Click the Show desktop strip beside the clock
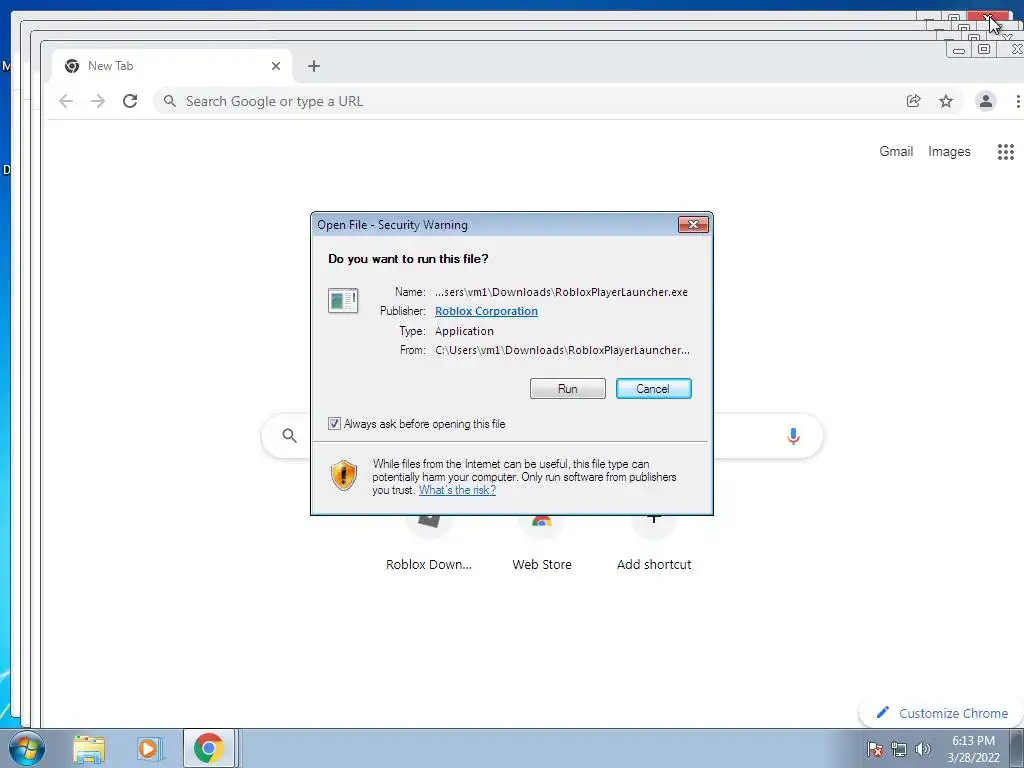Viewport: 1024px width, 768px height. click(1017, 748)
